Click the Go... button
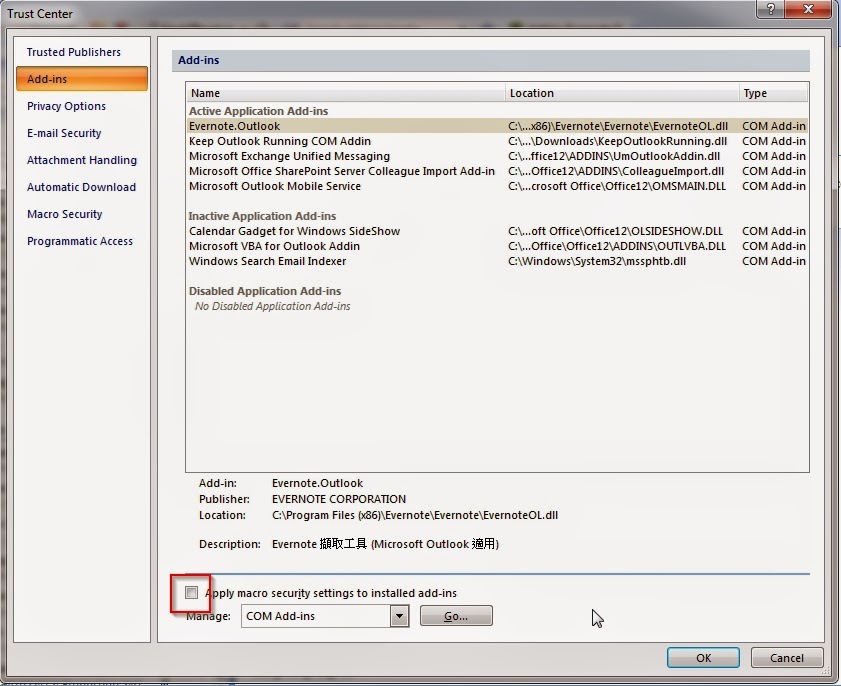This screenshot has width=841, height=686. pos(456,616)
